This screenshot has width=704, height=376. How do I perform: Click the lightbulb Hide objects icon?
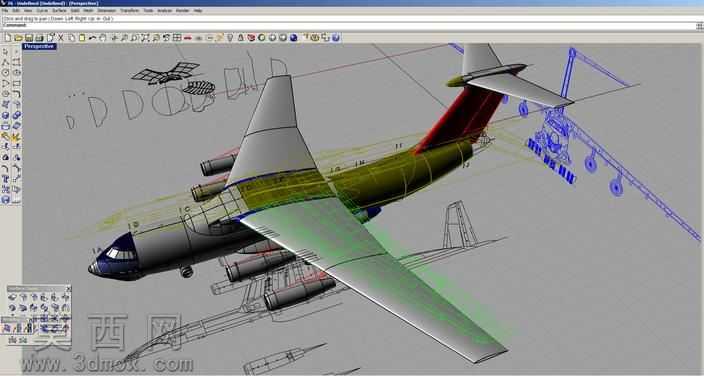(x=229, y=38)
